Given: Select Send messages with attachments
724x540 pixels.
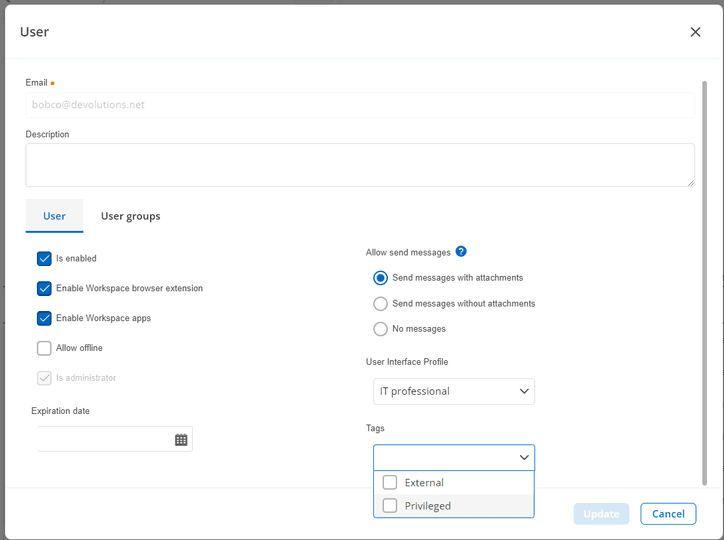Looking at the screenshot, I should click(x=380, y=278).
